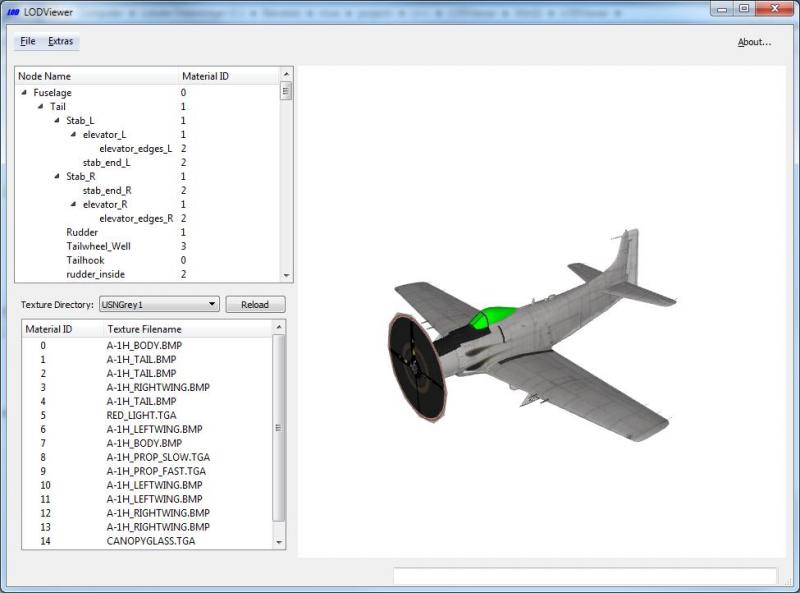Collapse the Stab_L node
Viewport: 800px width, 593px height.
coord(57,120)
